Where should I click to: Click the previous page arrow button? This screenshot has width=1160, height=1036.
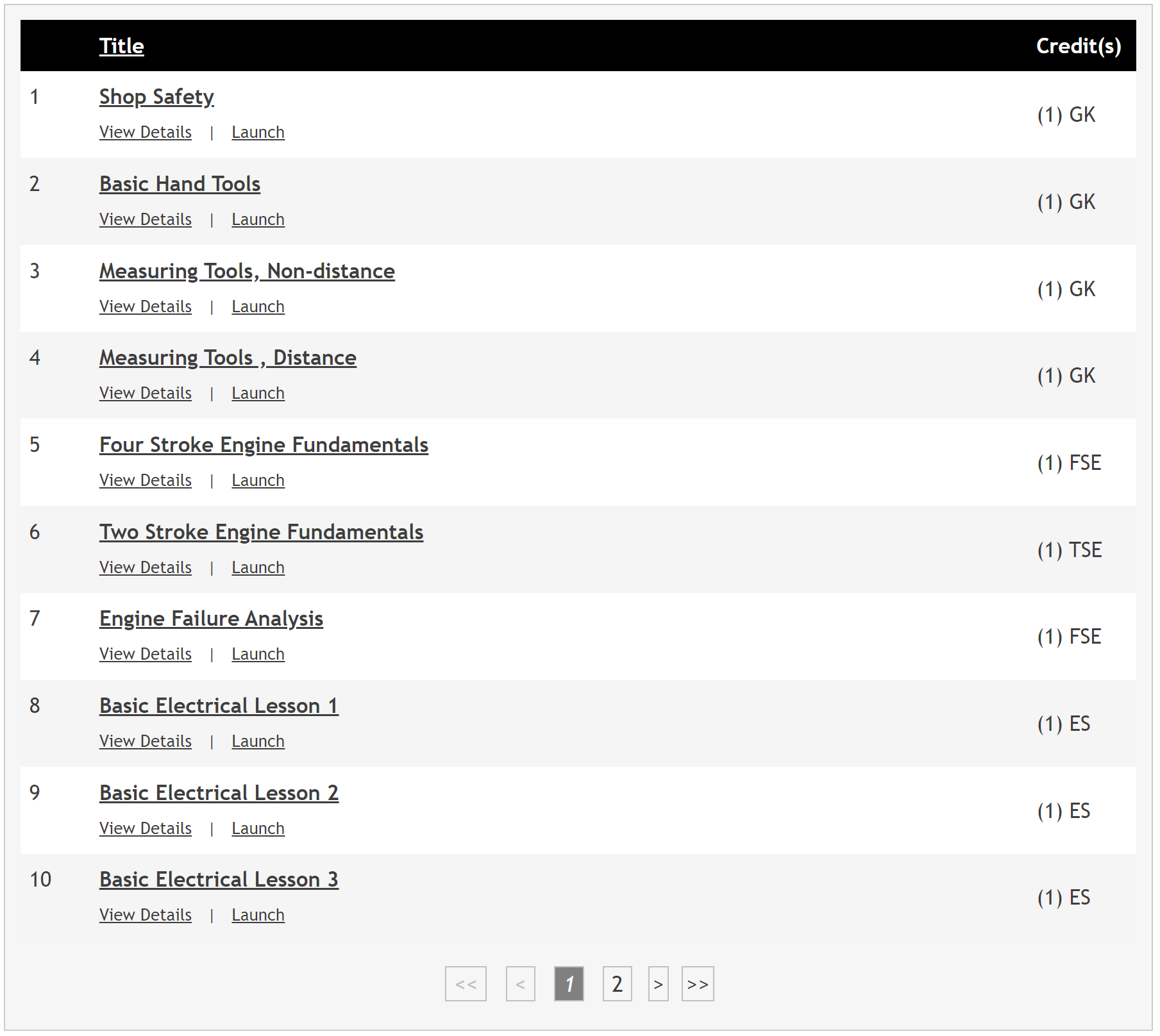tap(520, 983)
